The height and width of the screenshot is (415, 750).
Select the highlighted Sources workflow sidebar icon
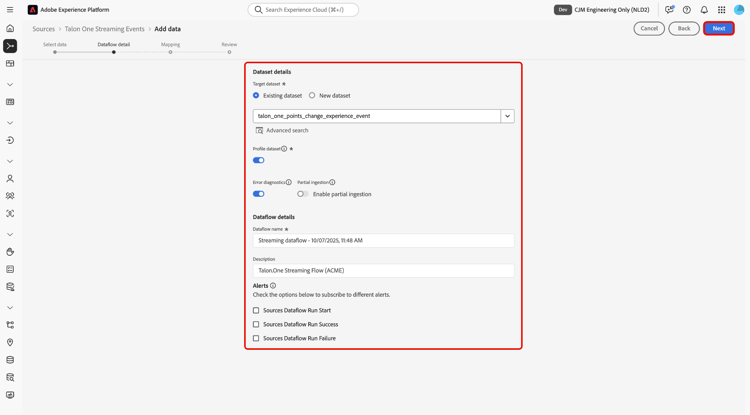(x=10, y=46)
